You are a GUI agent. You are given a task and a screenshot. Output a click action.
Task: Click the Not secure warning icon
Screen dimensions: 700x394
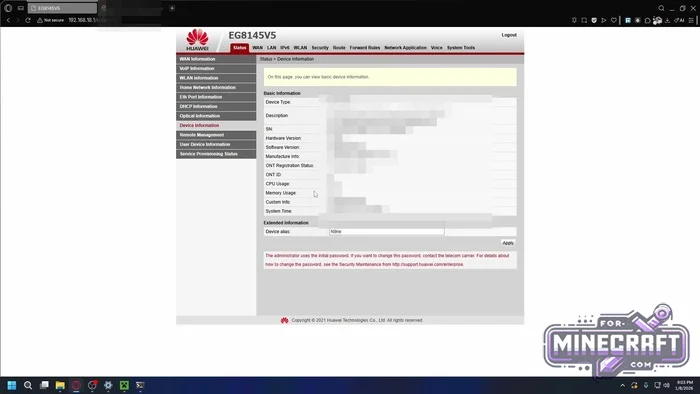pos(40,20)
